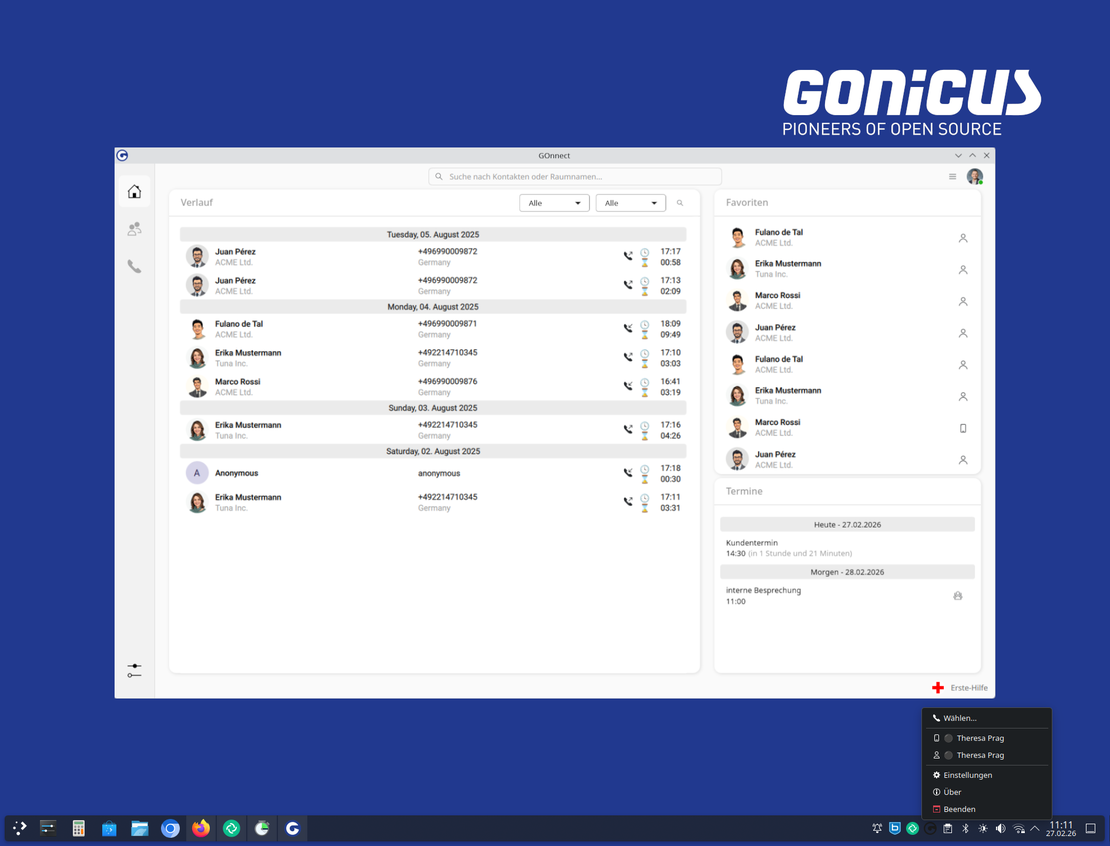Click the brightness icon in the system tray
This screenshot has width=1110, height=846.
[x=983, y=828]
